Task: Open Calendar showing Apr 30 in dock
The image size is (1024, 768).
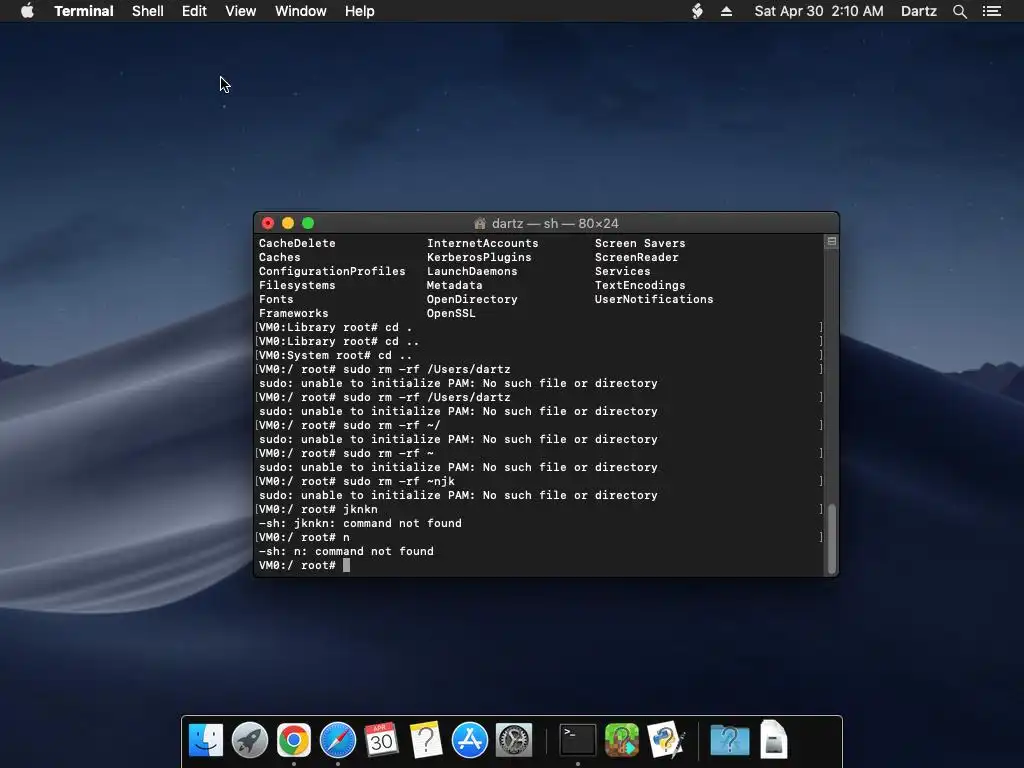Action: 381,740
